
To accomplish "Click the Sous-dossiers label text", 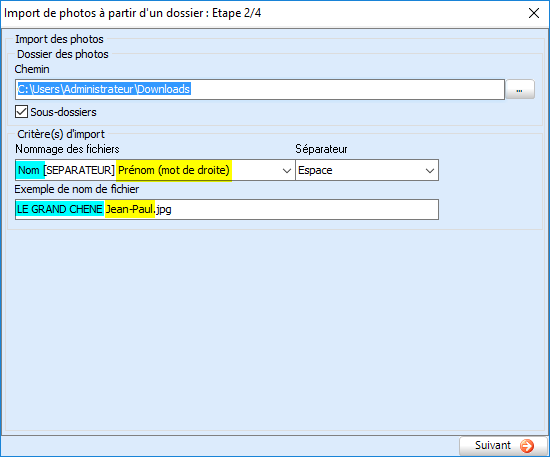I will click(x=63, y=112).
